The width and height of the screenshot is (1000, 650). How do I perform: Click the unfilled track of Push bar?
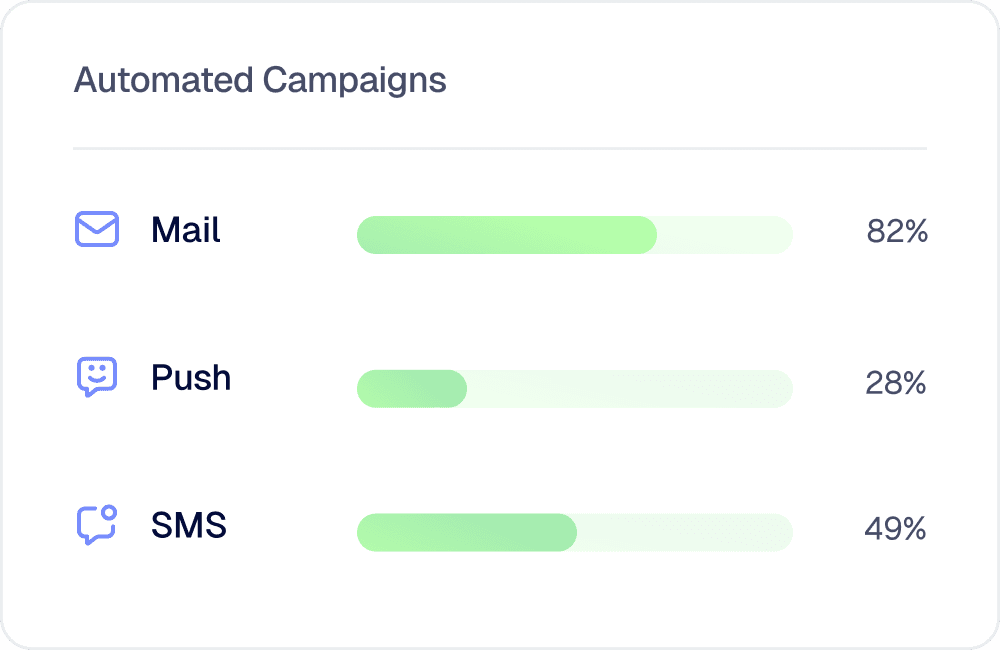[x=630, y=388]
